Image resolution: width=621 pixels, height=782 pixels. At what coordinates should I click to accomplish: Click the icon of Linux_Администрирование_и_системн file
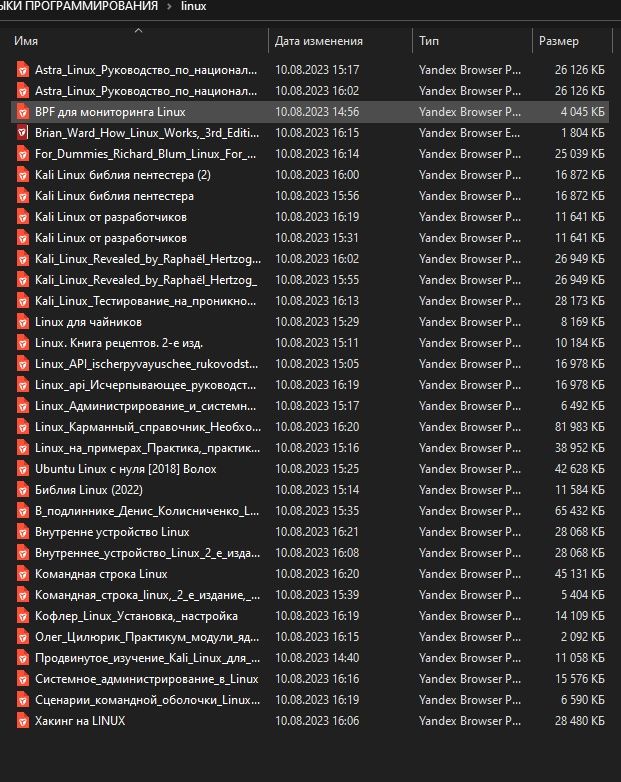coord(22,405)
